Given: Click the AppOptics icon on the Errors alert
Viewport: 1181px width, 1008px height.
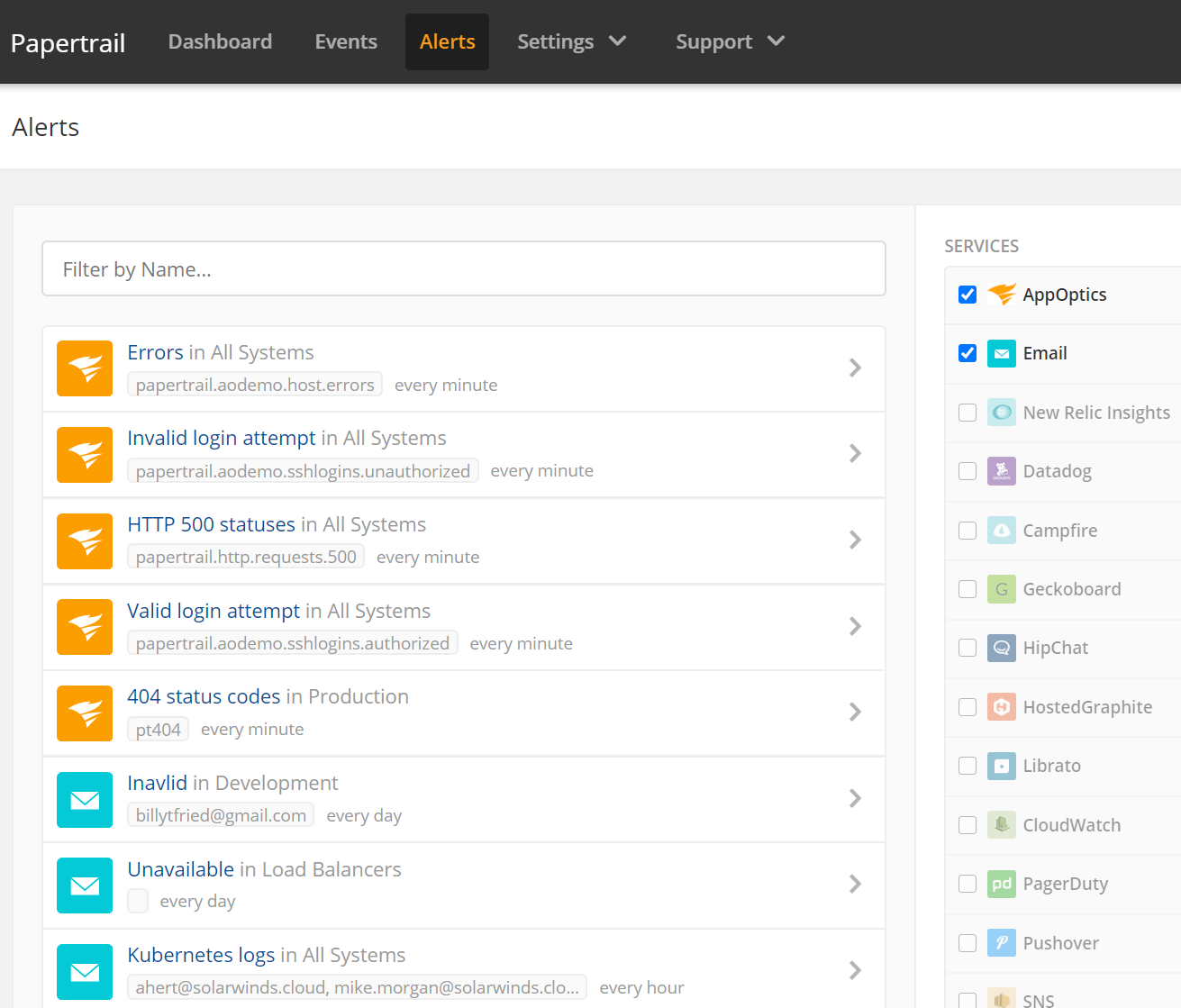Looking at the screenshot, I should [x=84, y=368].
